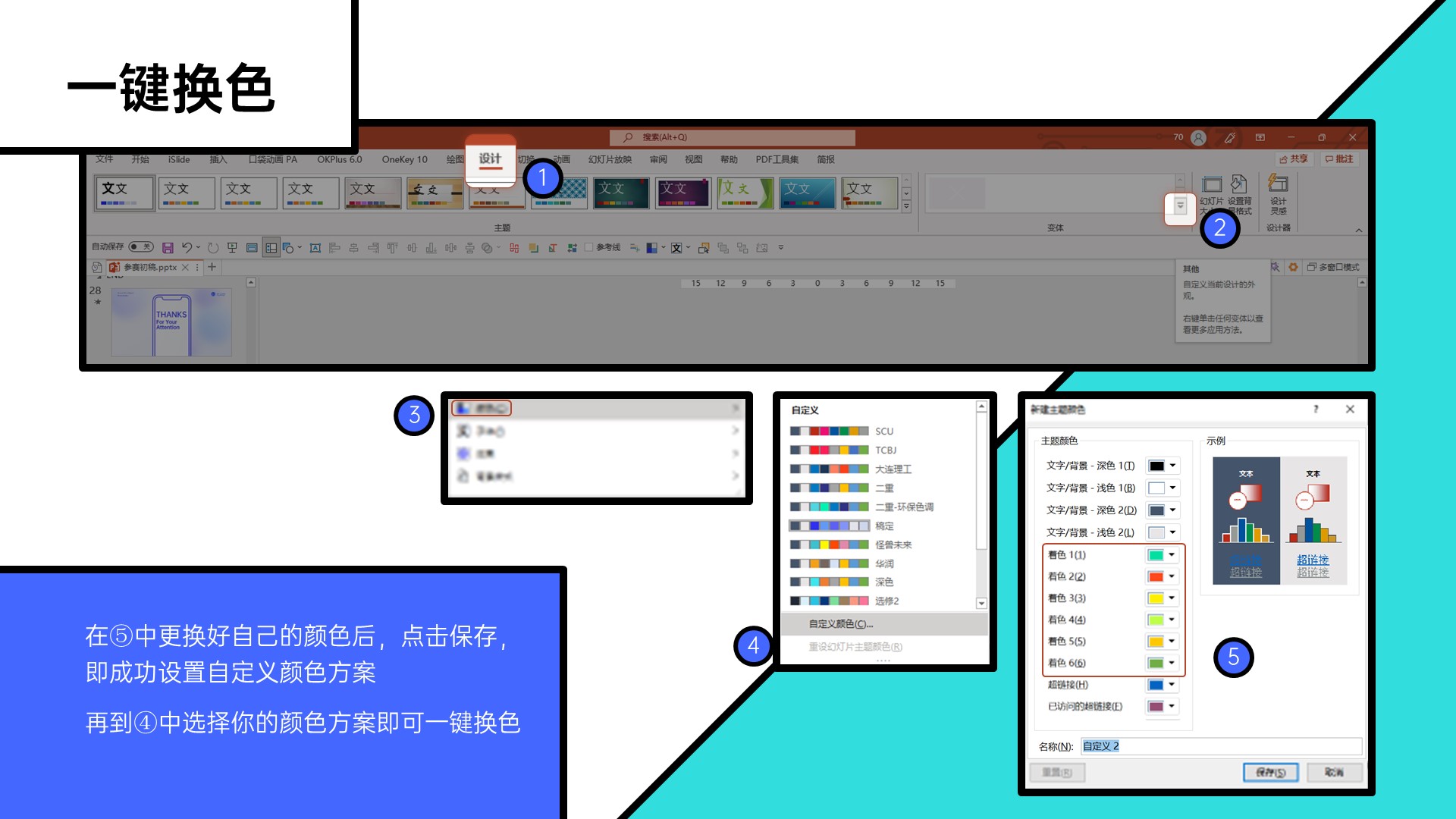The height and width of the screenshot is (819, 1456).
Task: Select the first theme thumbnail in themes gallery
Action: point(125,193)
